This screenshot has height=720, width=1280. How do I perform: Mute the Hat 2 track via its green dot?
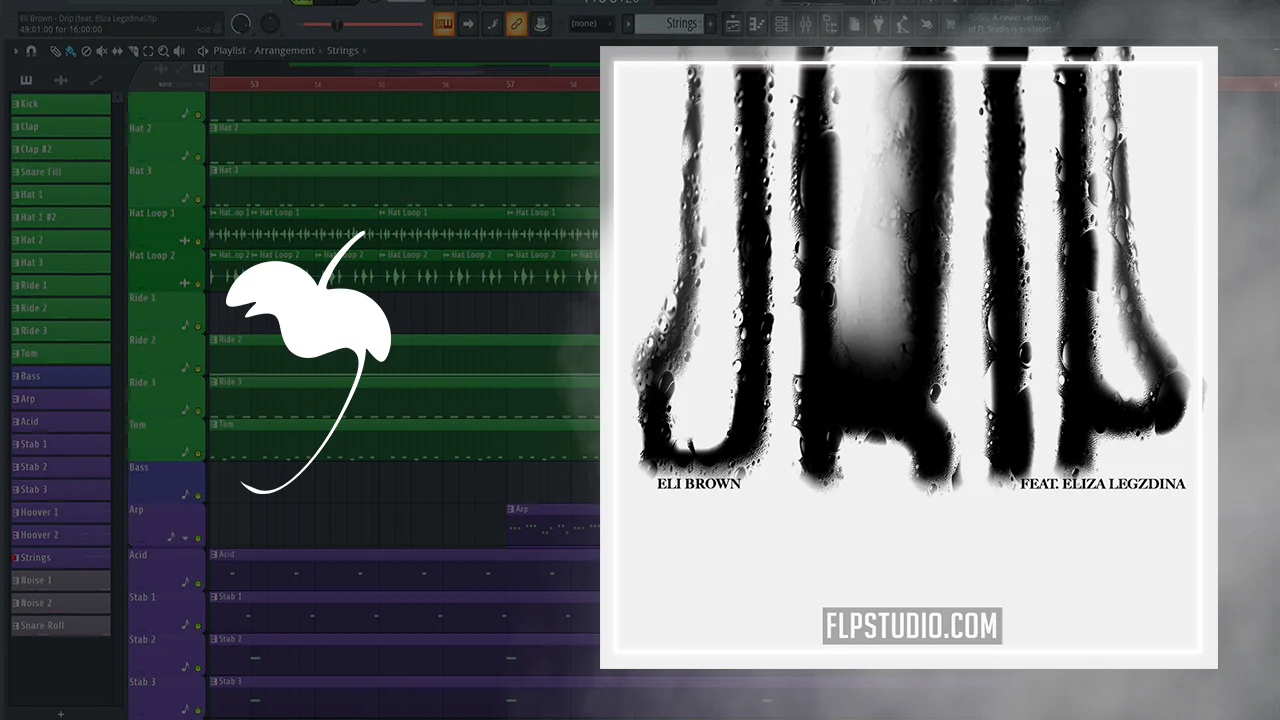pyautogui.click(x=198, y=157)
